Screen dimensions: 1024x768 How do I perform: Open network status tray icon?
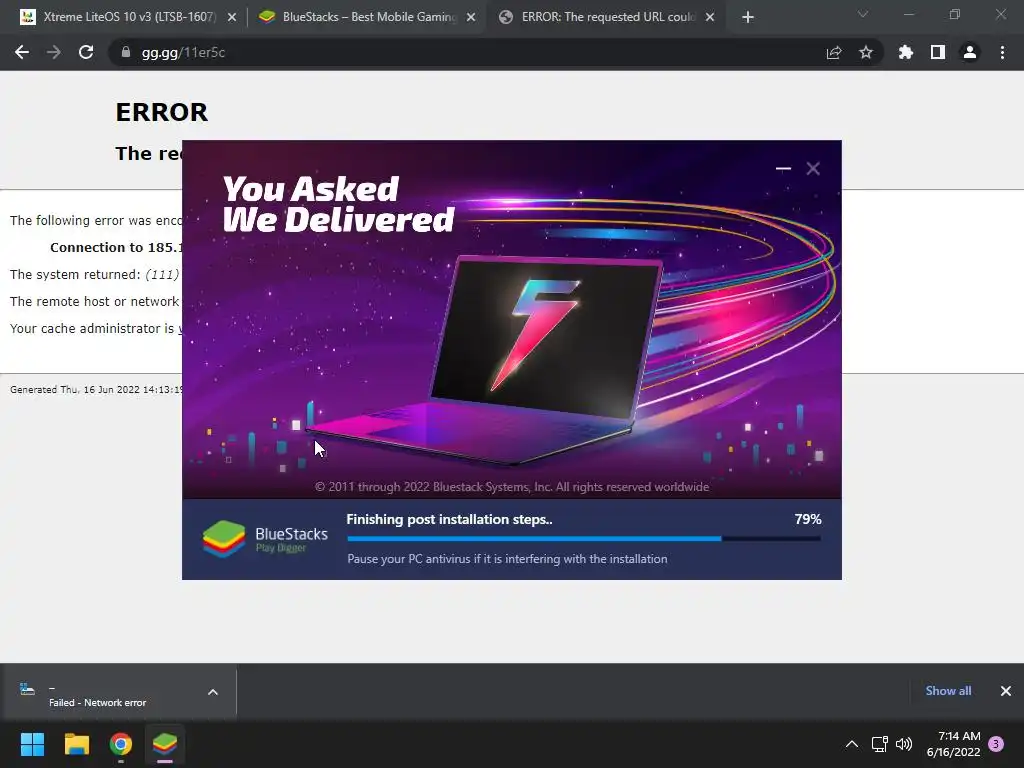[880, 744]
